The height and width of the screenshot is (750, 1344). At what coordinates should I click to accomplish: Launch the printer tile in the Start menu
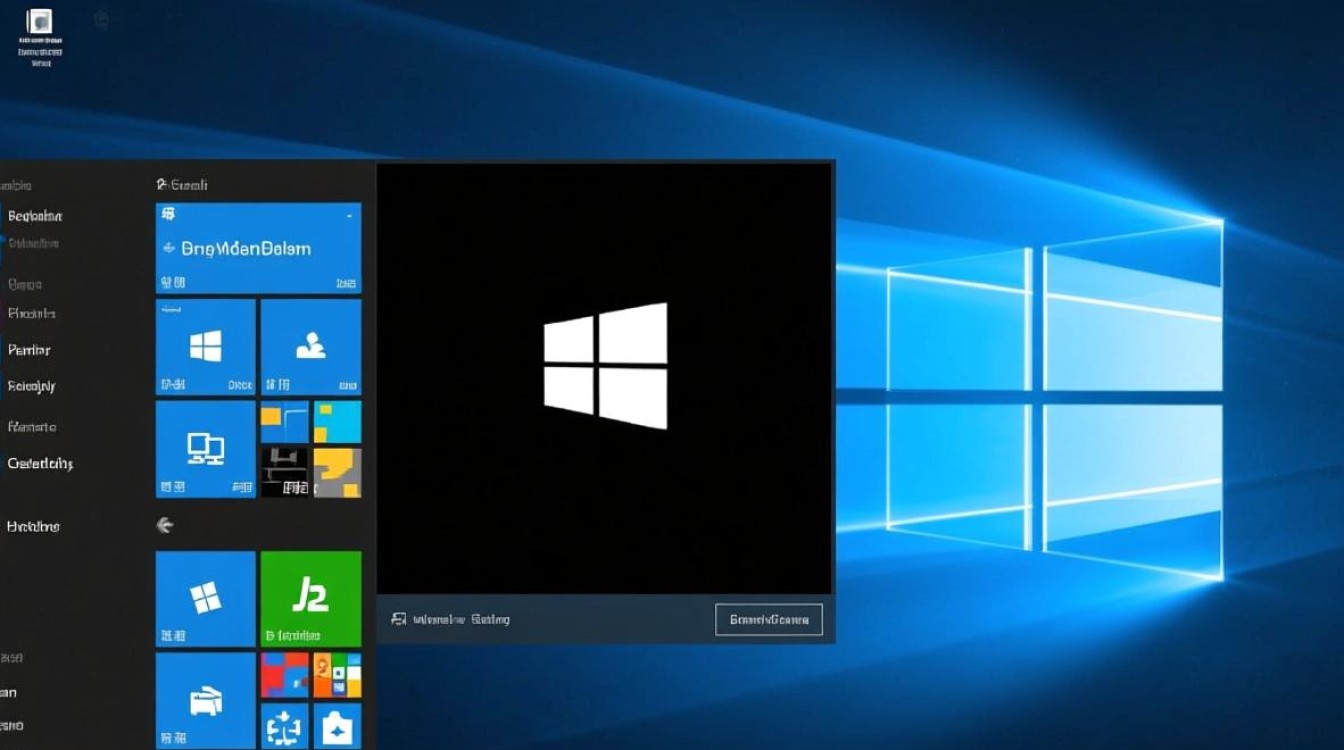click(x=204, y=700)
